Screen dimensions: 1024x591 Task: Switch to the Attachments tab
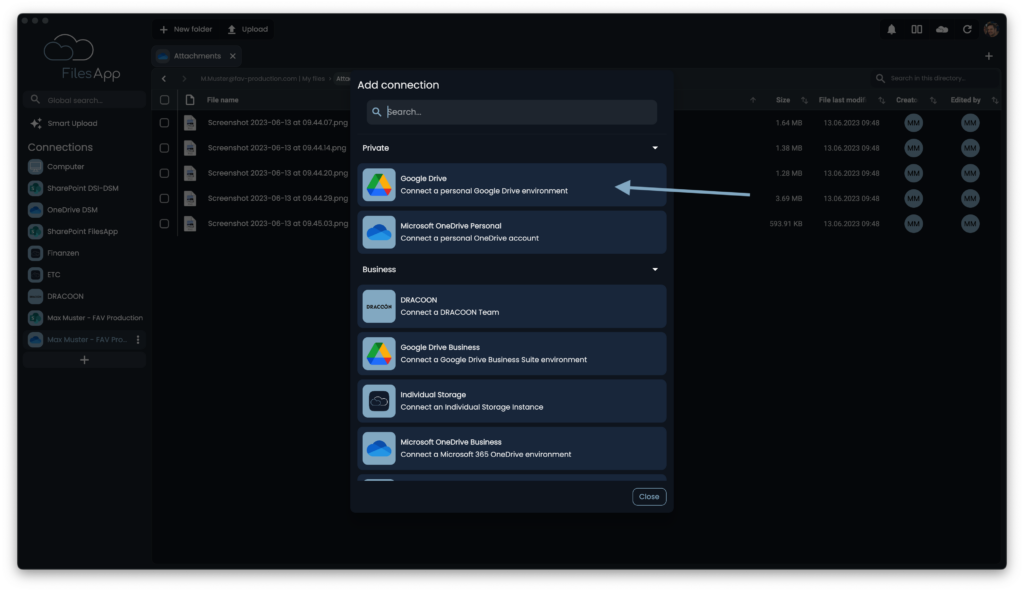pos(197,56)
